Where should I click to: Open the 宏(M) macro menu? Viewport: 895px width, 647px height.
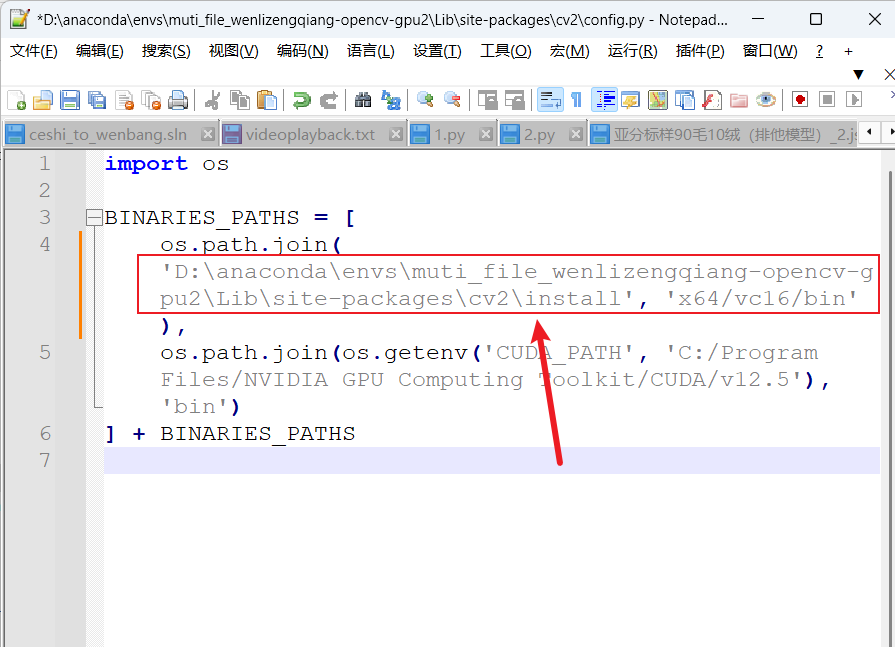(569, 50)
